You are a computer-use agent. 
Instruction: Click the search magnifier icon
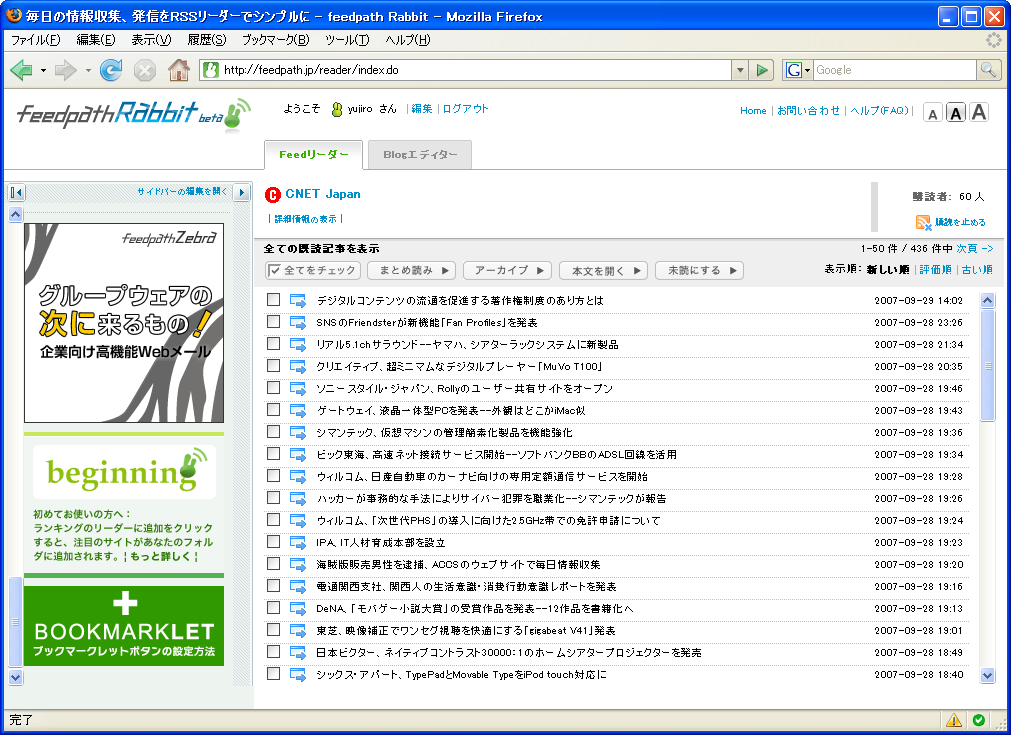click(988, 70)
